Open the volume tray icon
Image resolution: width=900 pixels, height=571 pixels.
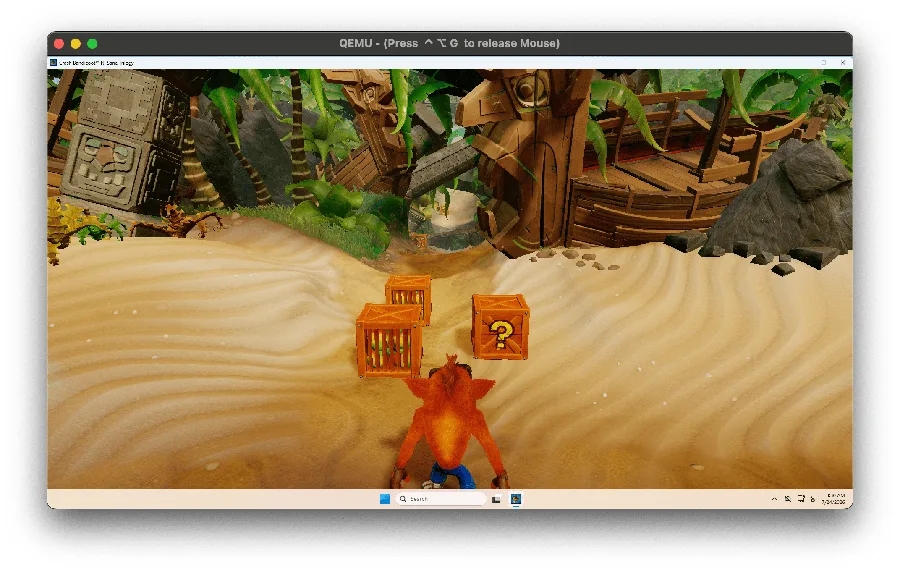(813, 499)
